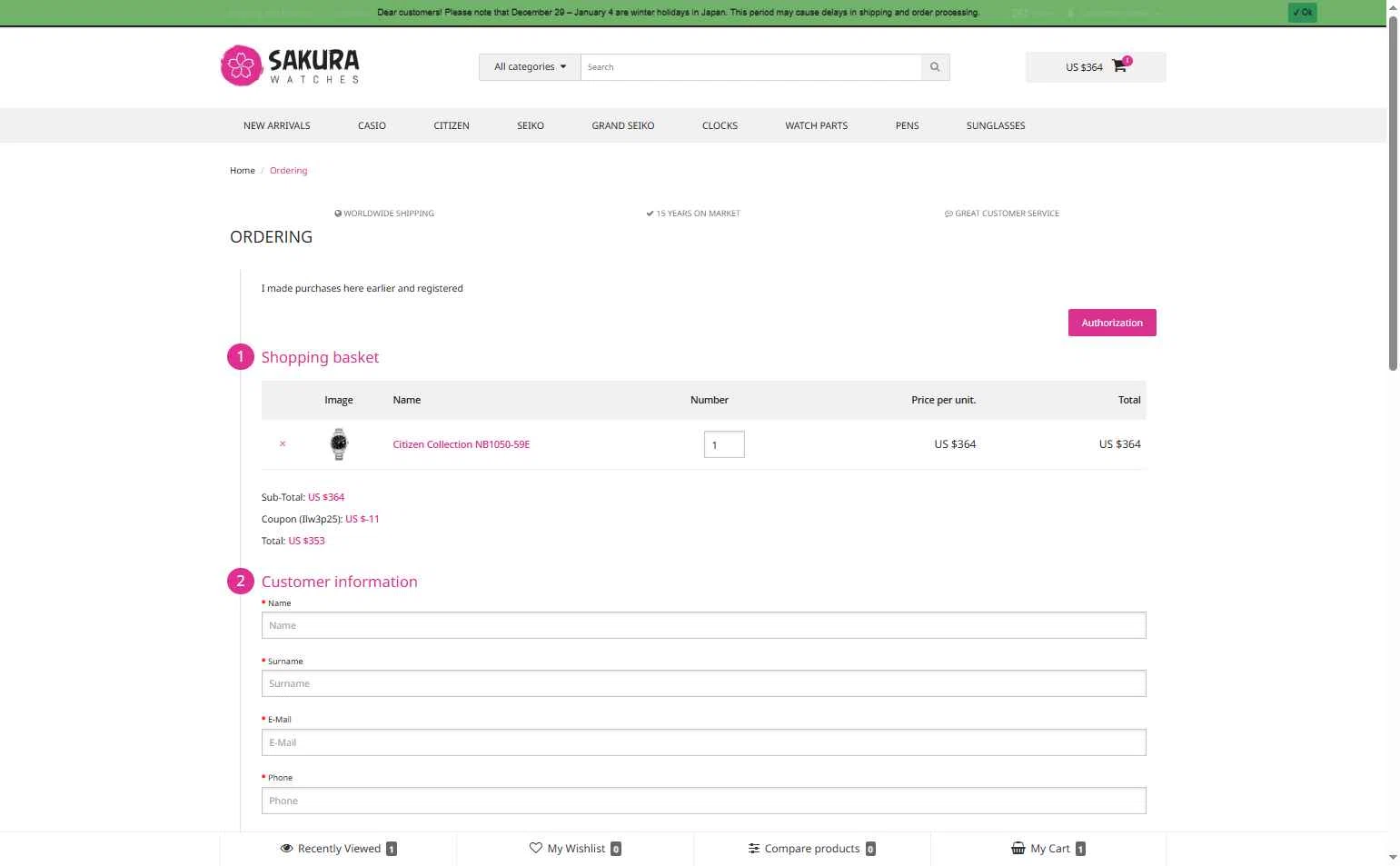
Task: Focus the Search text field
Action: coord(751,67)
